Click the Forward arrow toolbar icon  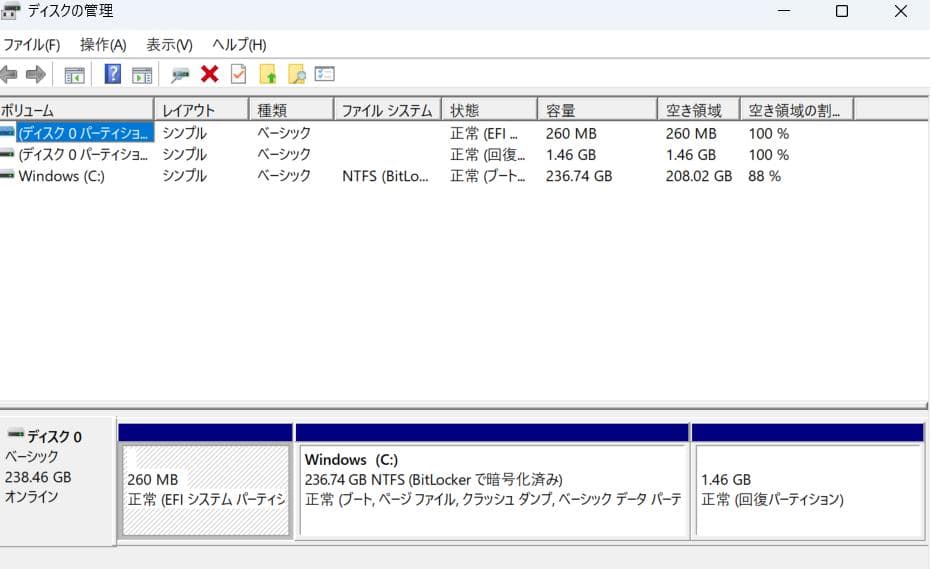[36, 75]
